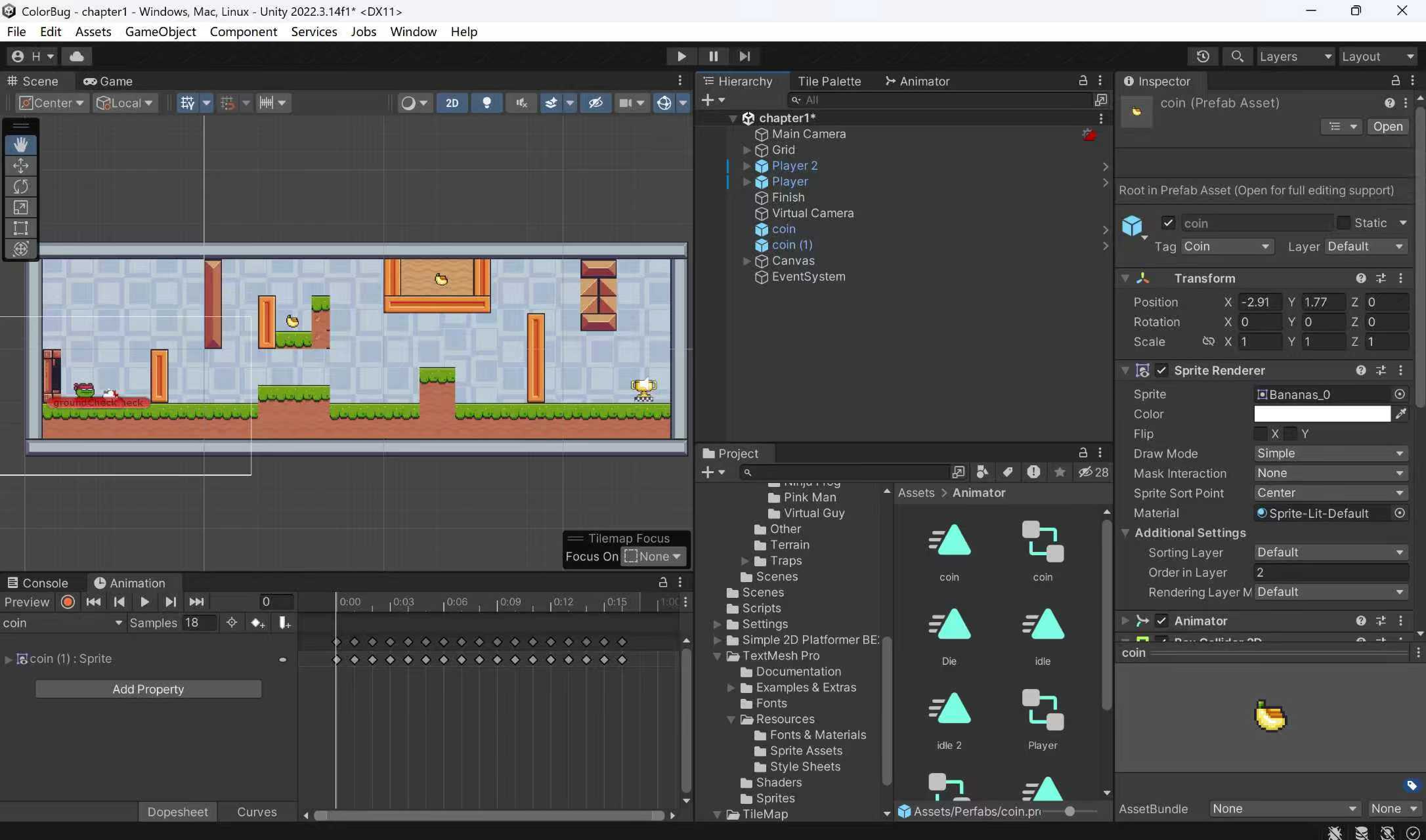Click the Step forward button in the top toolbar

coord(744,56)
